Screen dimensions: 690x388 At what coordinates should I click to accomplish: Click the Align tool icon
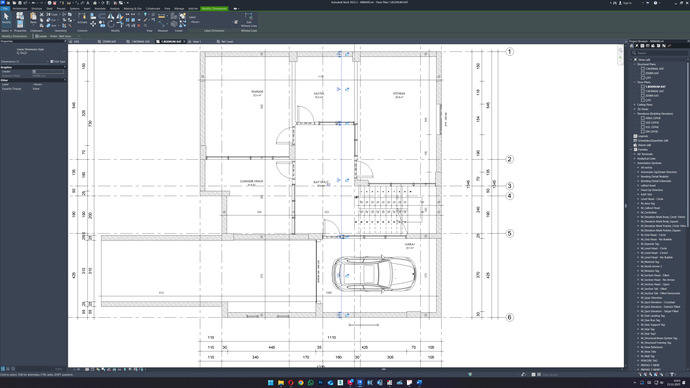tap(93, 17)
